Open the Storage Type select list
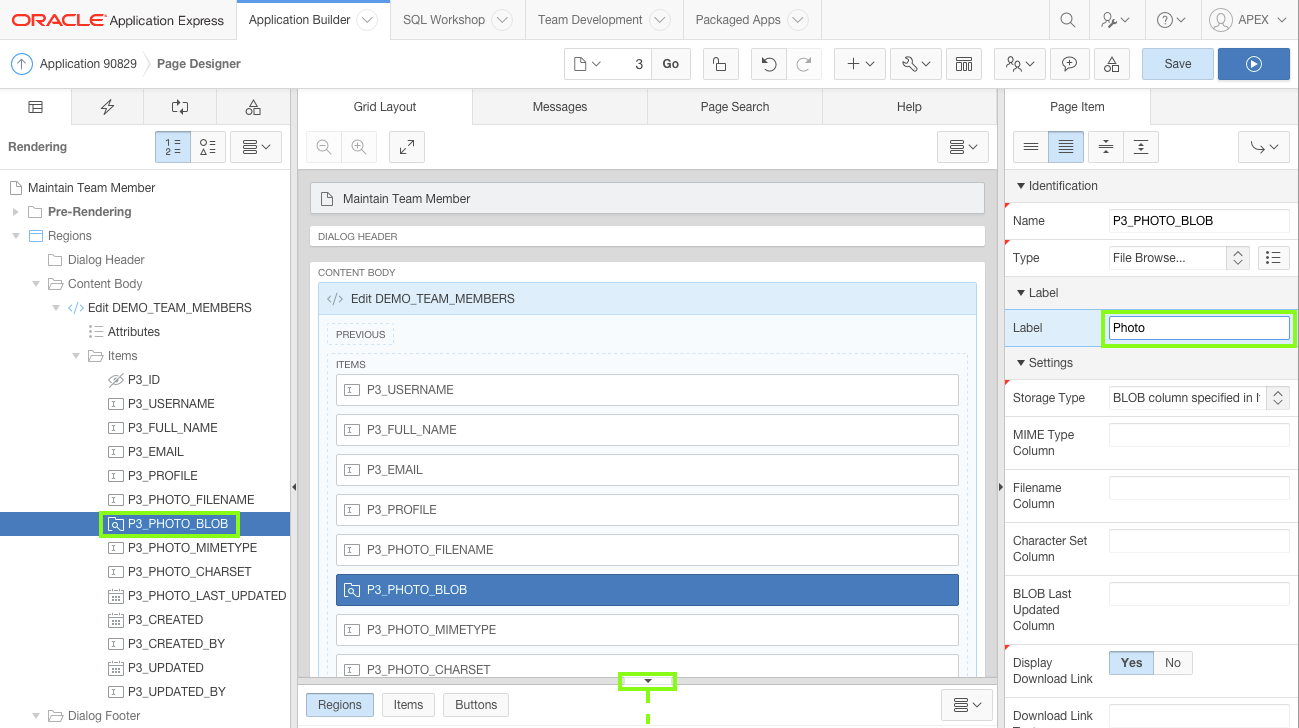The image size is (1299, 728). click(x=1199, y=398)
